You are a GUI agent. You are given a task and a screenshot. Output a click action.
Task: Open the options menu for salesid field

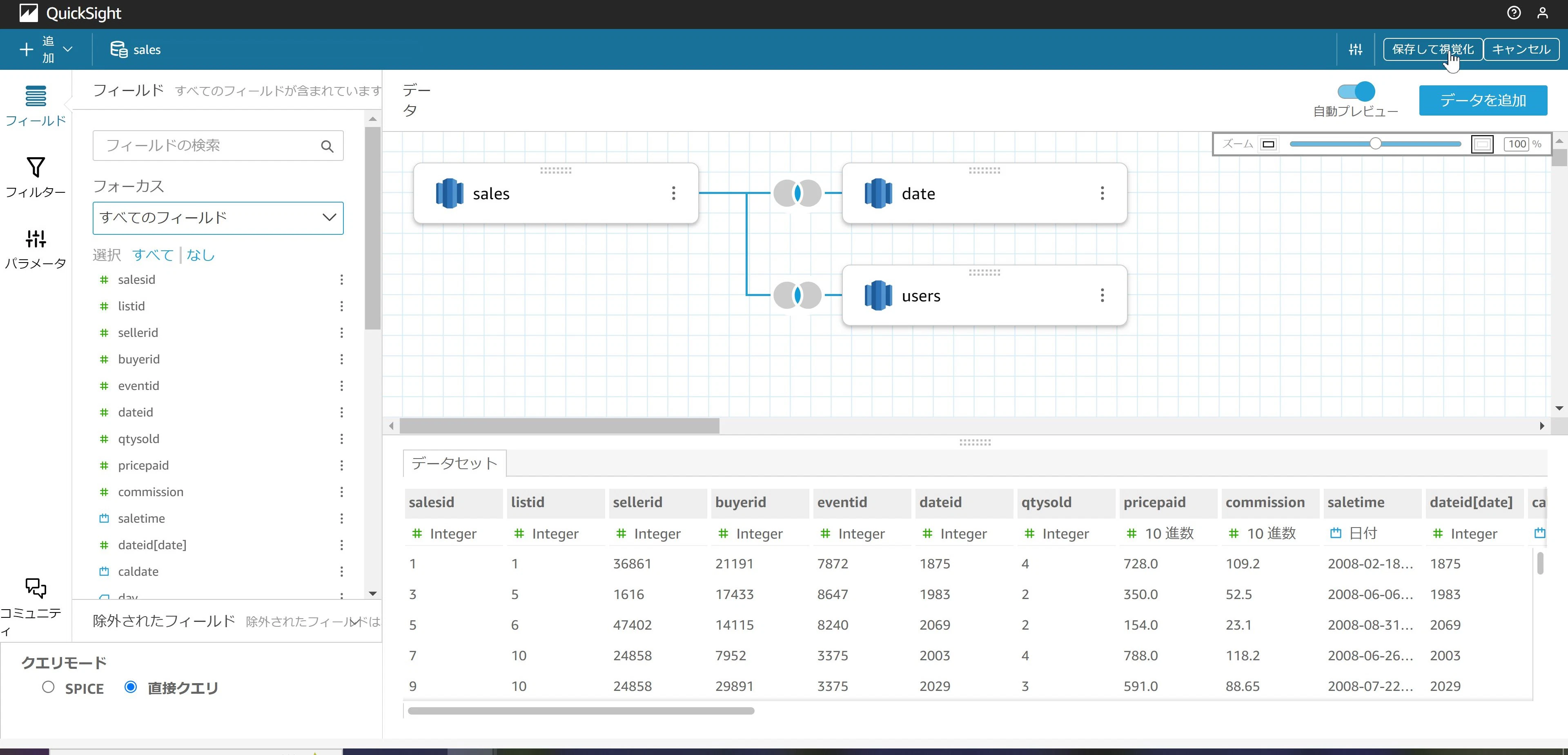(x=341, y=279)
